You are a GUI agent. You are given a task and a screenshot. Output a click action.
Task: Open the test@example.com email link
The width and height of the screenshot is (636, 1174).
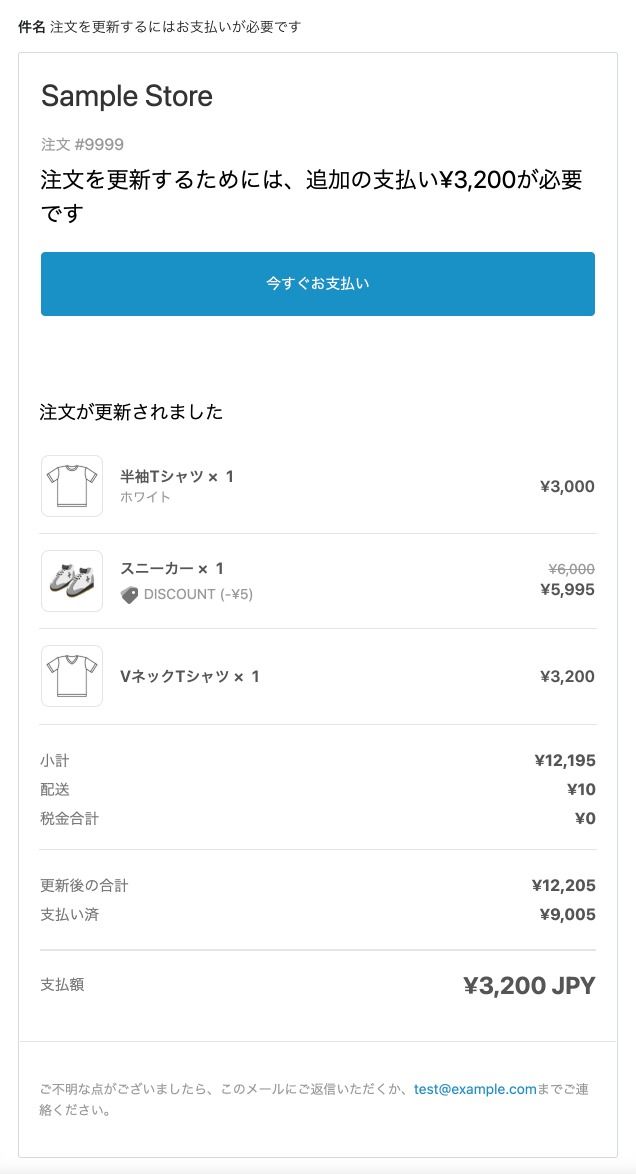(x=475, y=1089)
